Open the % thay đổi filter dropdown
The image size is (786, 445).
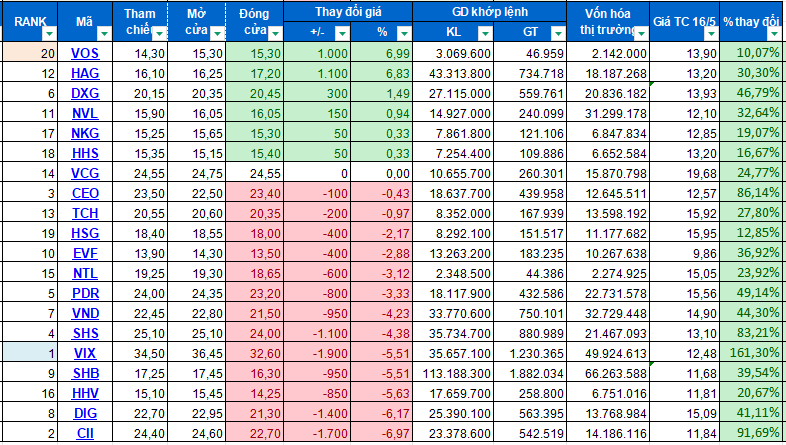(x=773, y=34)
